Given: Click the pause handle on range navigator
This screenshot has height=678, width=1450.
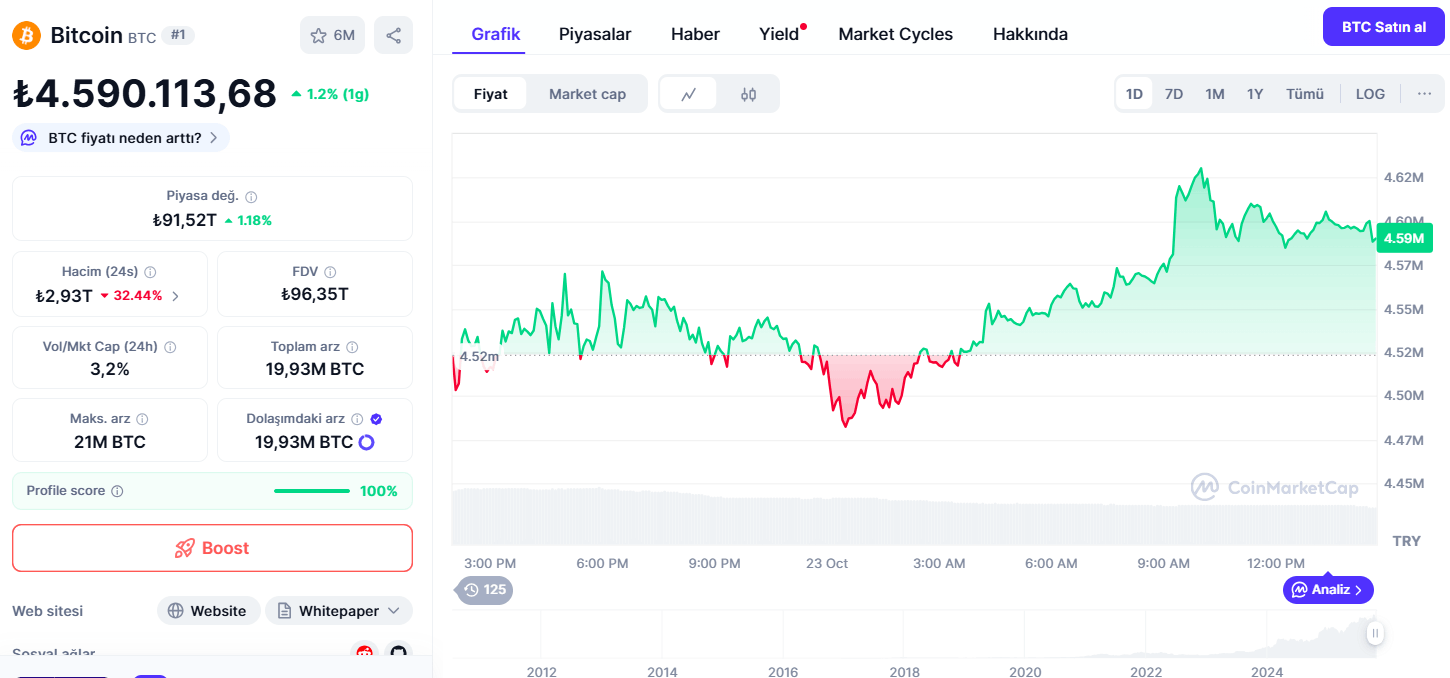Looking at the screenshot, I should (1376, 633).
